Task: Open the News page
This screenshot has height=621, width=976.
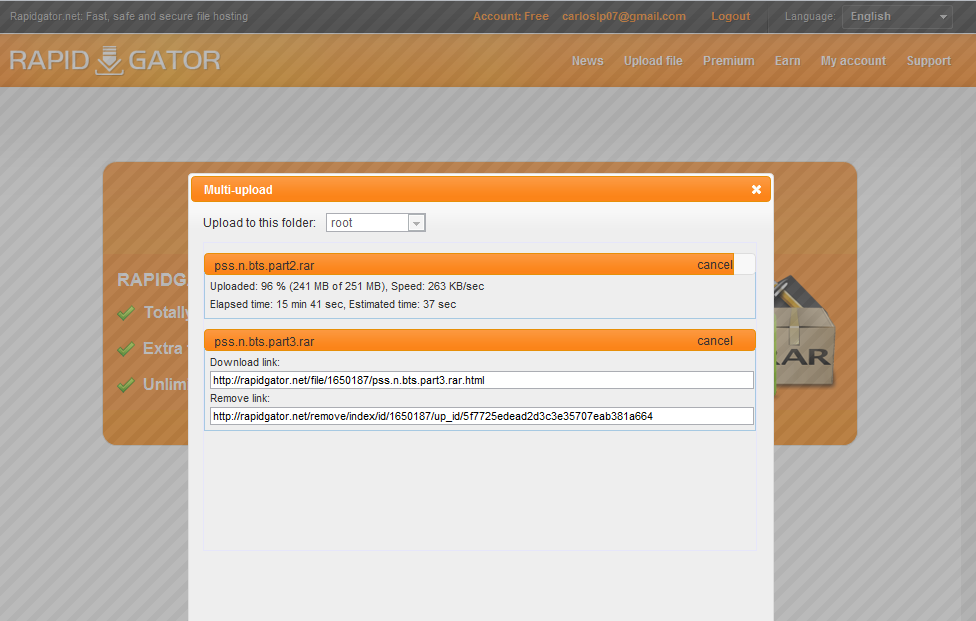Action: 588,61
